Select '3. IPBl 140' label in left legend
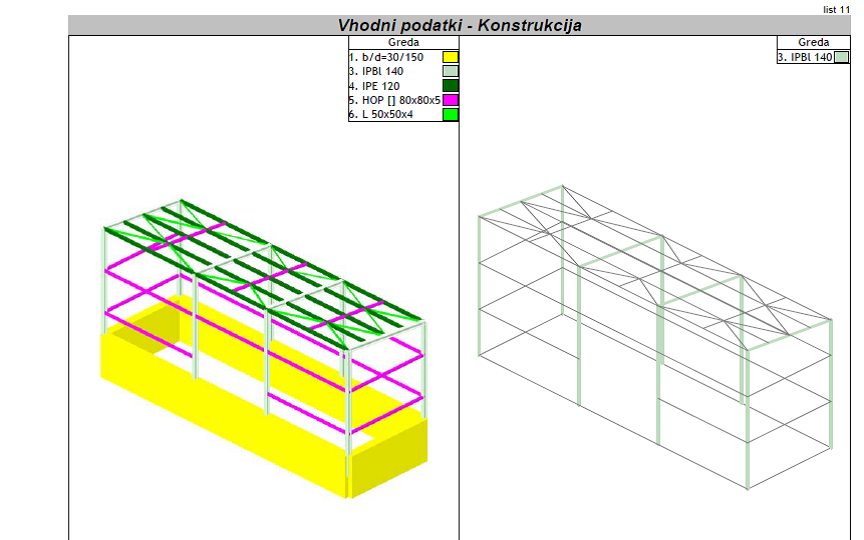 pos(376,72)
